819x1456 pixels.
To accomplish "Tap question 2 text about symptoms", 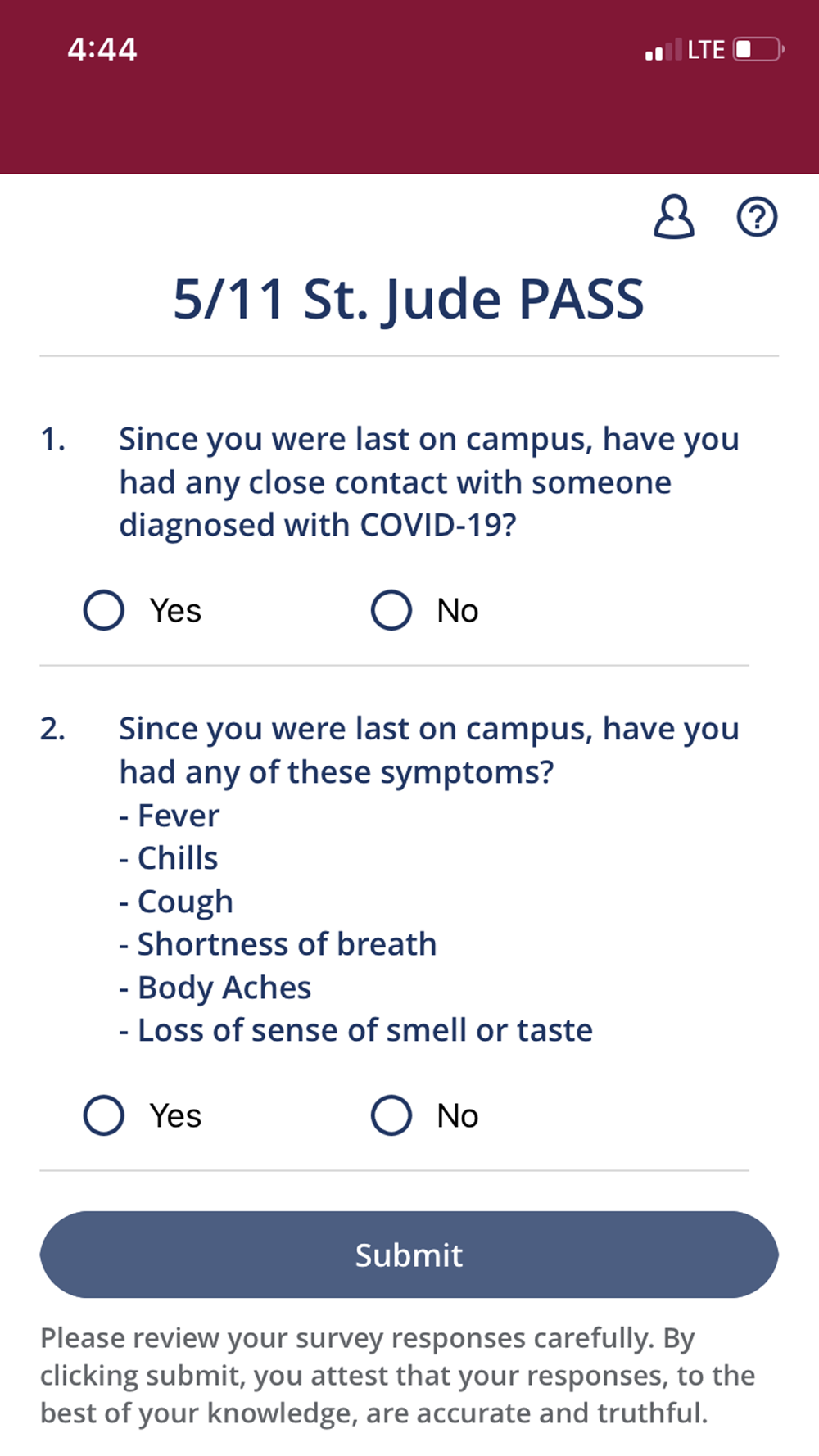I will [429, 750].
